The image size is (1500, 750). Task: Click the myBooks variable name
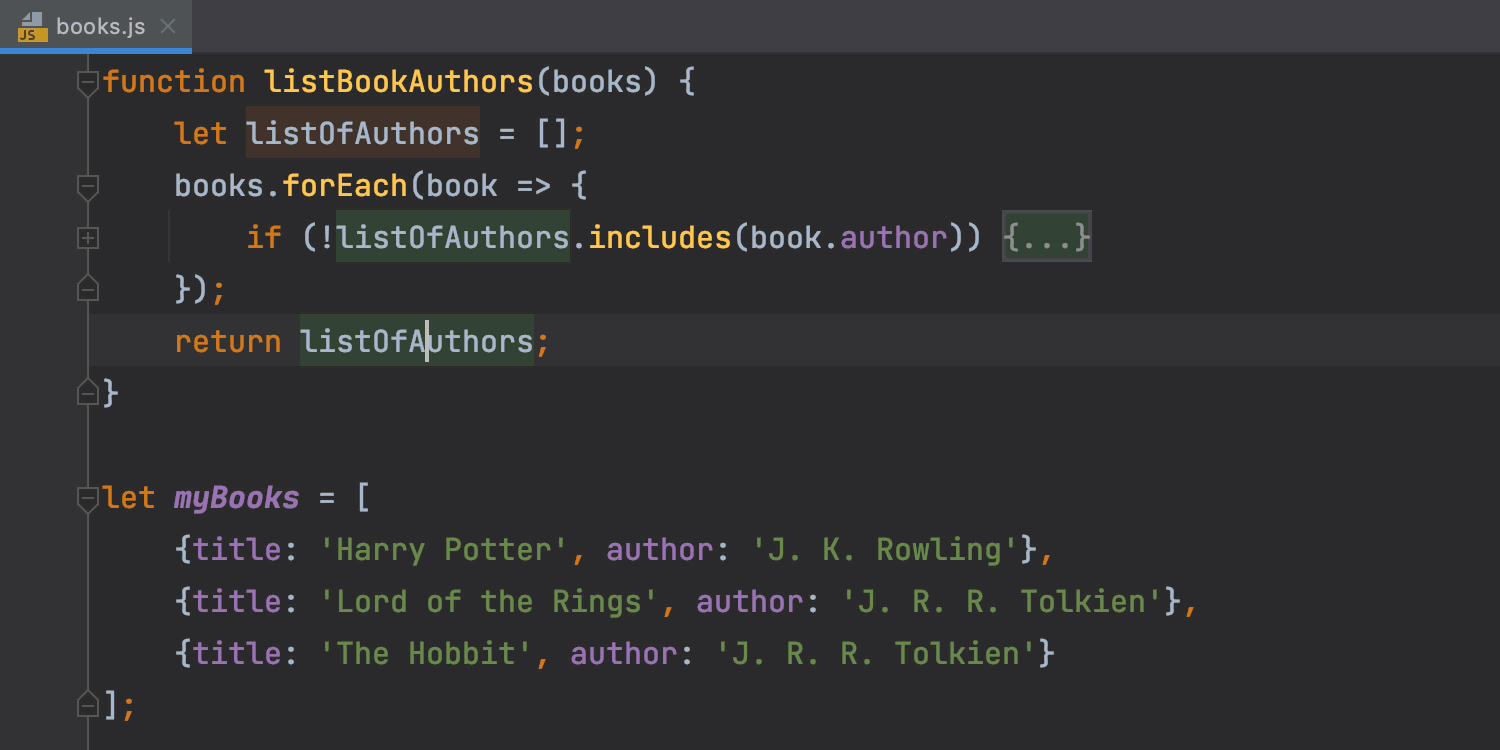click(236, 498)
